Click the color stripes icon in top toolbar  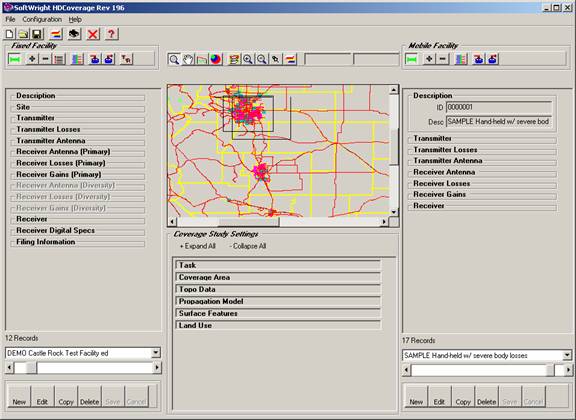(x=56, y=34)
